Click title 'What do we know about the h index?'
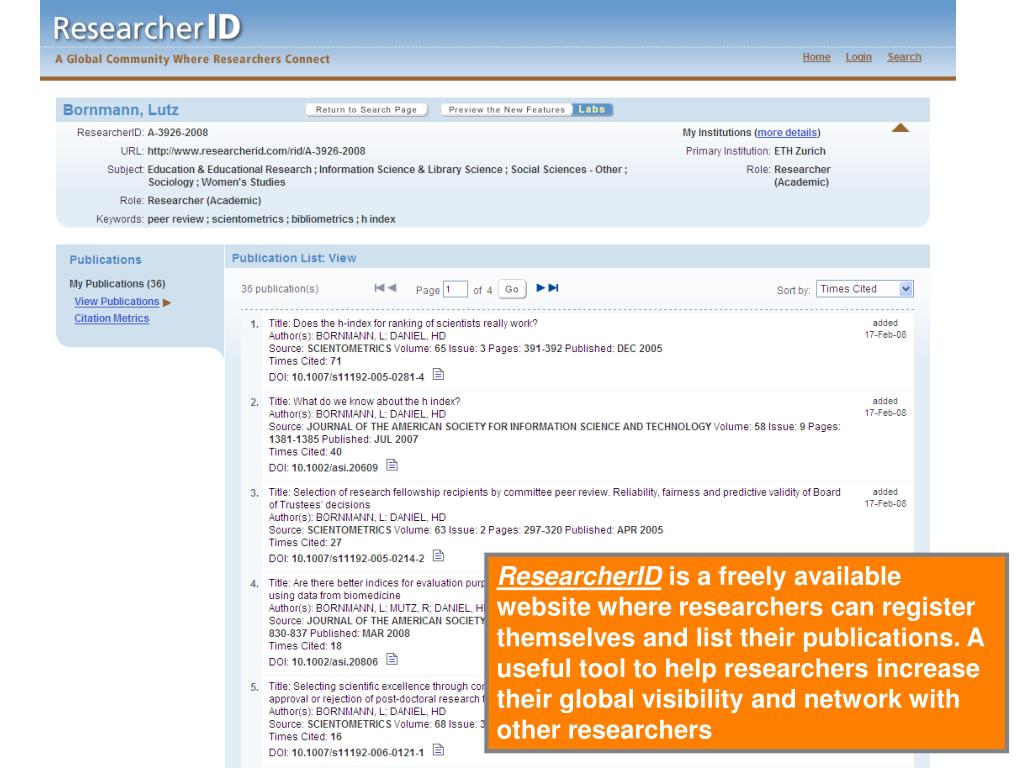The image size is (1024, 768). pyautogui.click(x=376, y=402)
